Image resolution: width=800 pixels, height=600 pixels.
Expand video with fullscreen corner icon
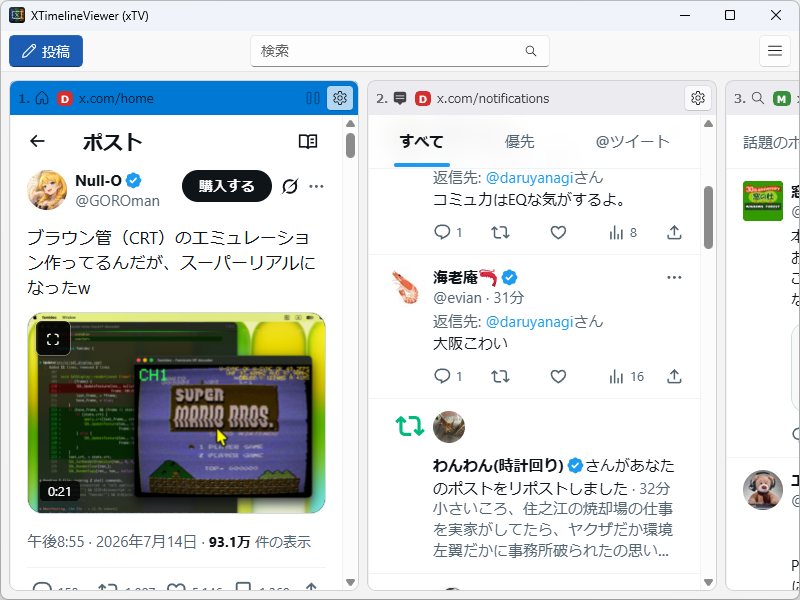pyautogui.click(x=53, y=339)
